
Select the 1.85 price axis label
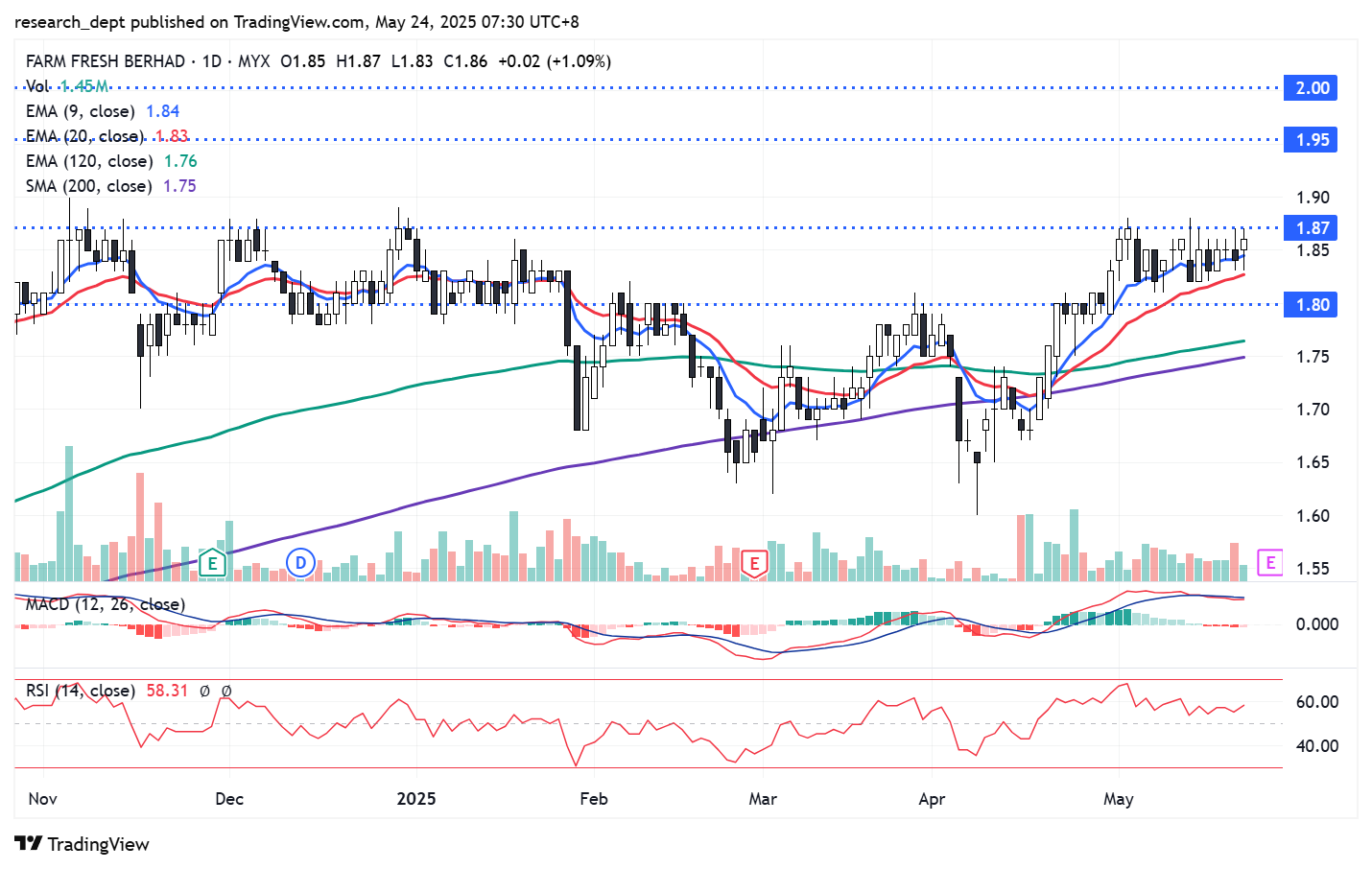coord(1313,250)
